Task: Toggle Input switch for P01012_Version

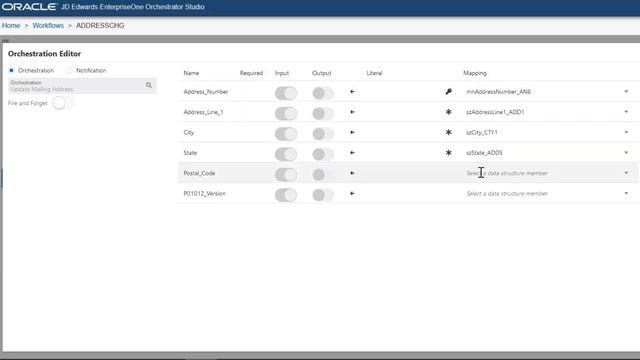Action: (286, 195)
